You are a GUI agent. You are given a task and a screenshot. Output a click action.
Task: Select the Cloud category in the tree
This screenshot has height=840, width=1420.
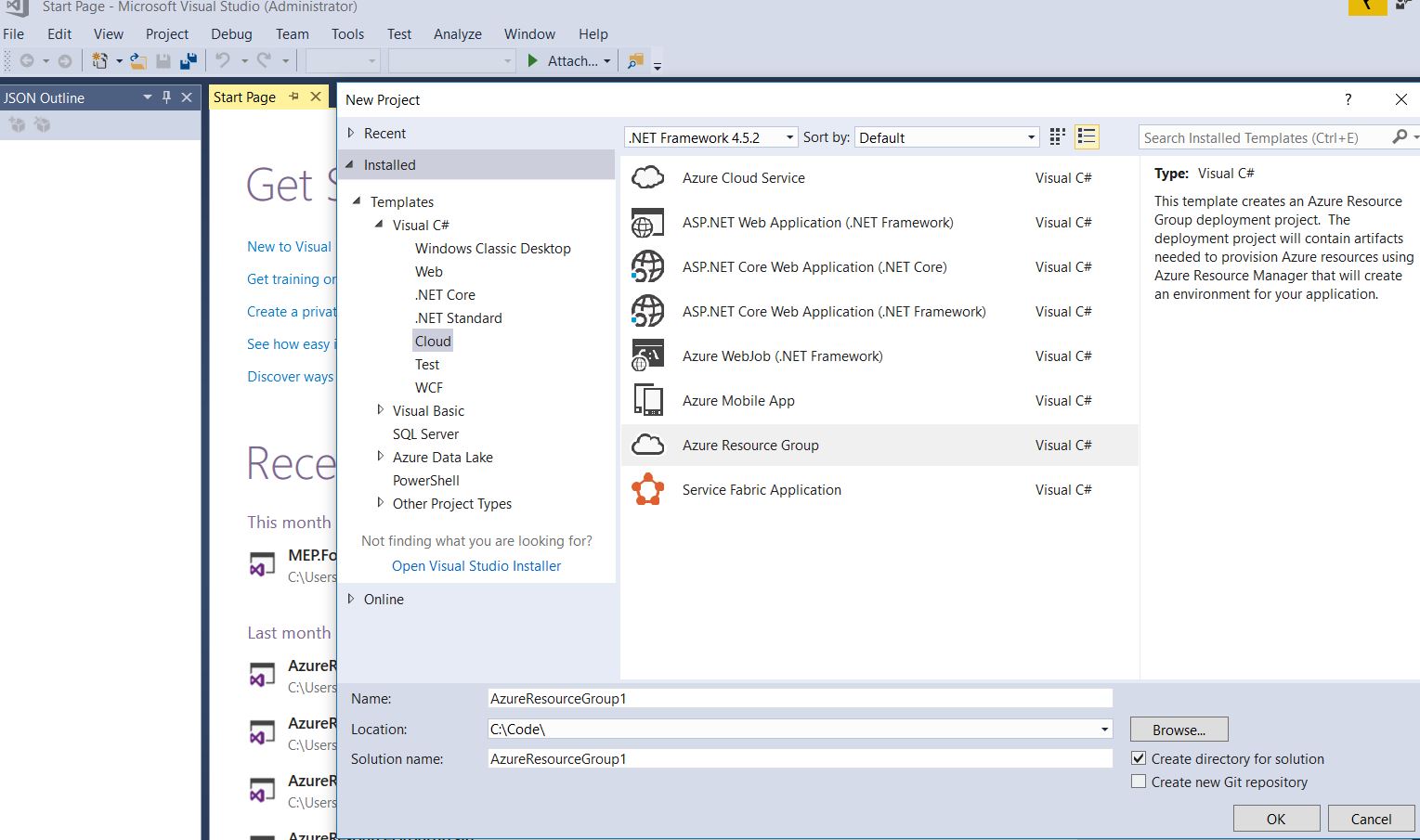(x=433, y=341)
